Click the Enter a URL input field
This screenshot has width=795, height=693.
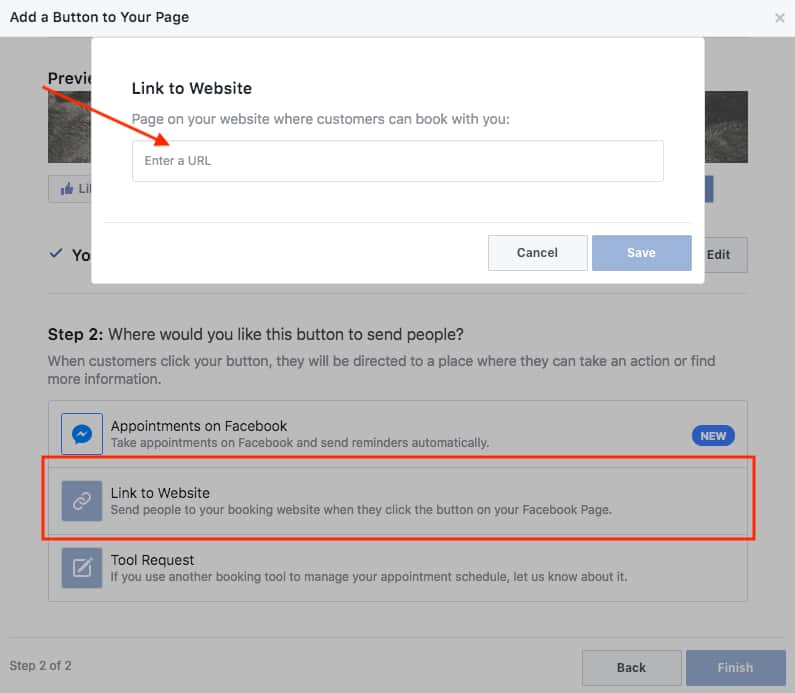pos(398,161)
